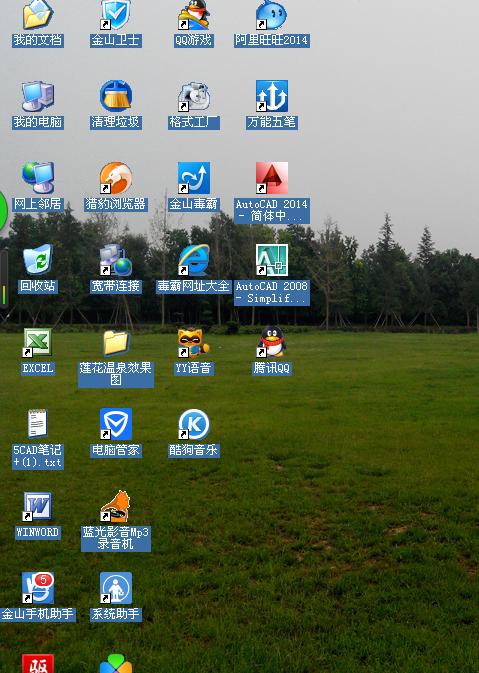Screen dimensions: 479x673
Task: Click the 我的文档 label text
Action: pyautogui.click(x=38, y=40)
